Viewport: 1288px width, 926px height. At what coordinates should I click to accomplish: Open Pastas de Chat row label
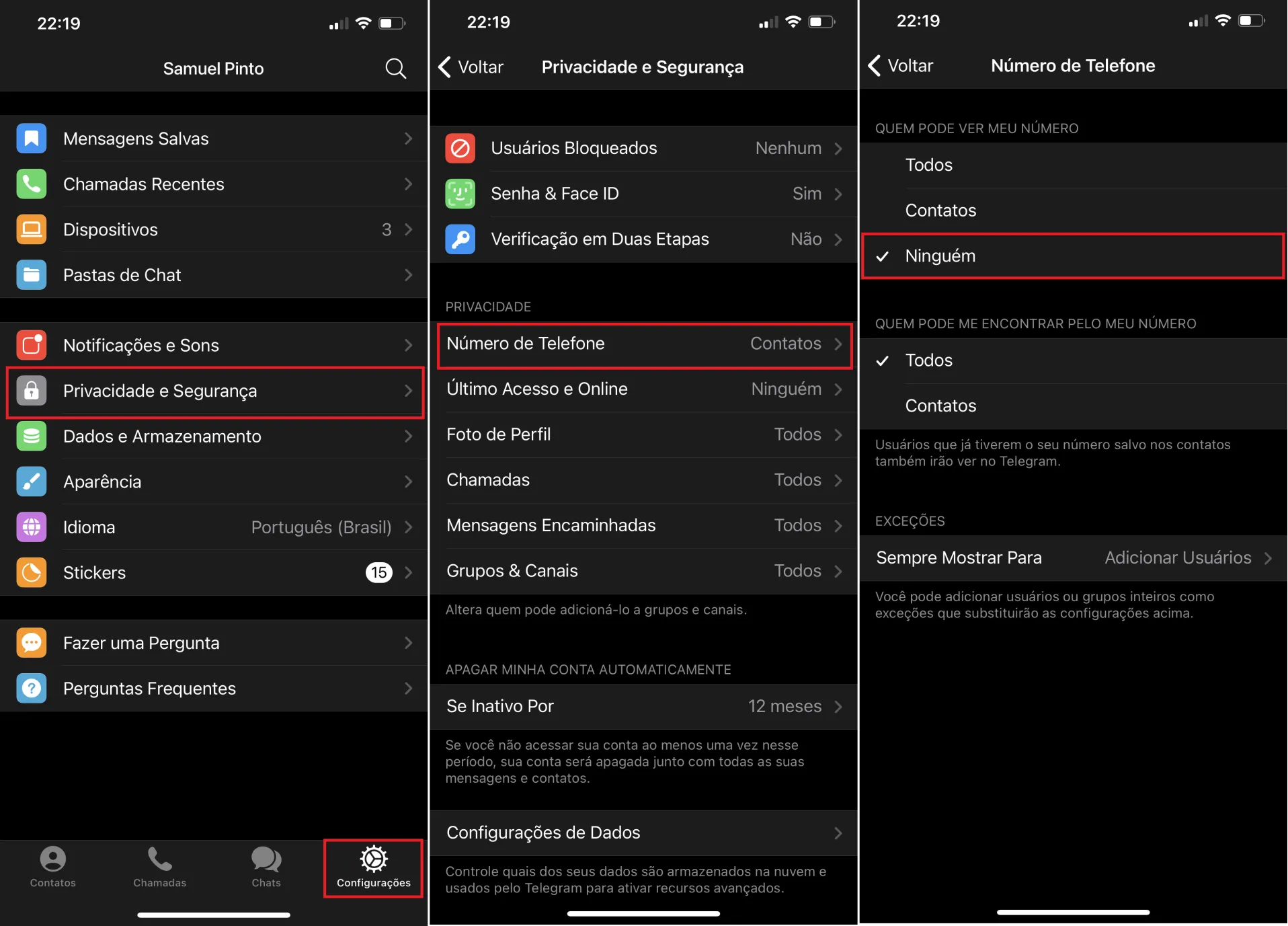[x=122, y=275]
